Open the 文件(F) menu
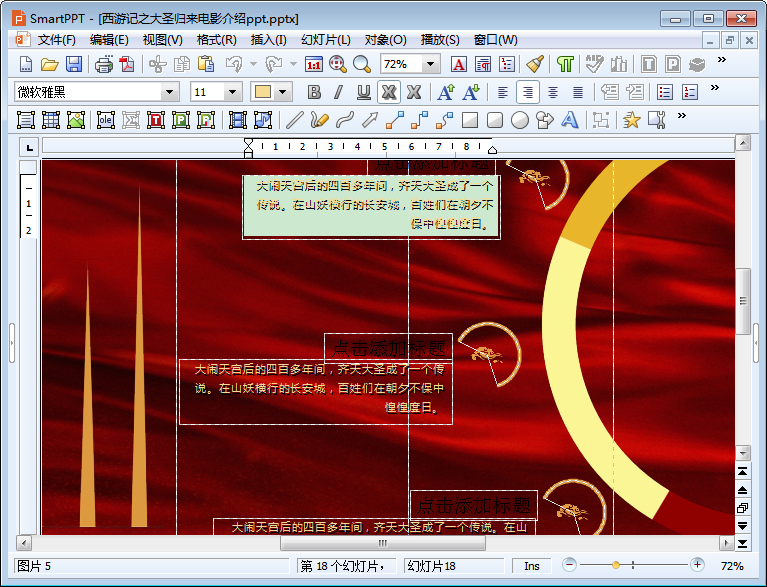 (56, 40)
